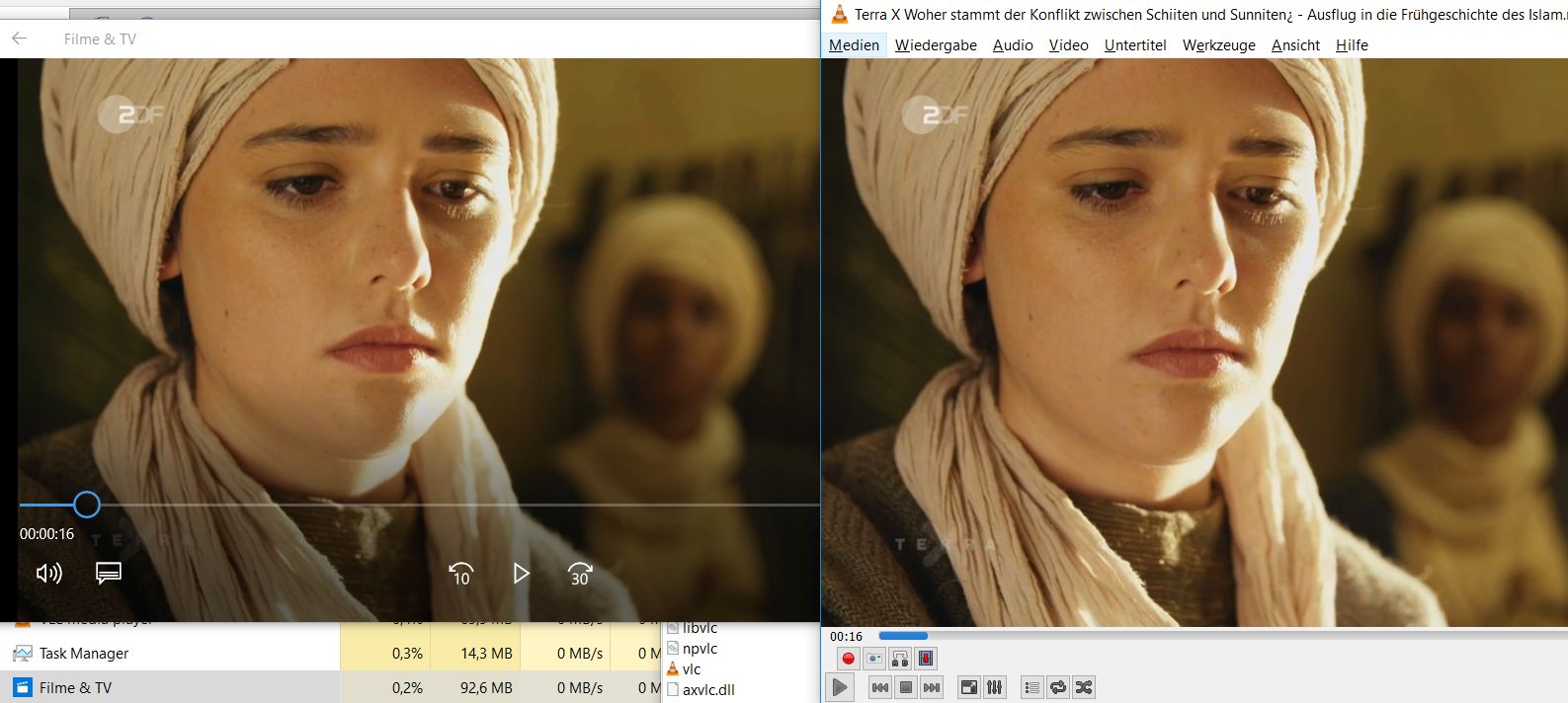Expand the Wiedergabe menu
The height and width of the screenshot is (703, 1568).
[x=936, y=45]
